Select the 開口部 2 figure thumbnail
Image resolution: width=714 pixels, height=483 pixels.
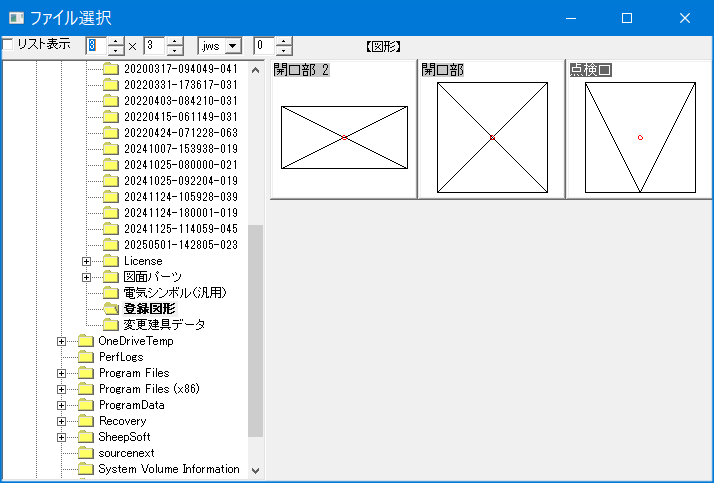tap(344, 129)
